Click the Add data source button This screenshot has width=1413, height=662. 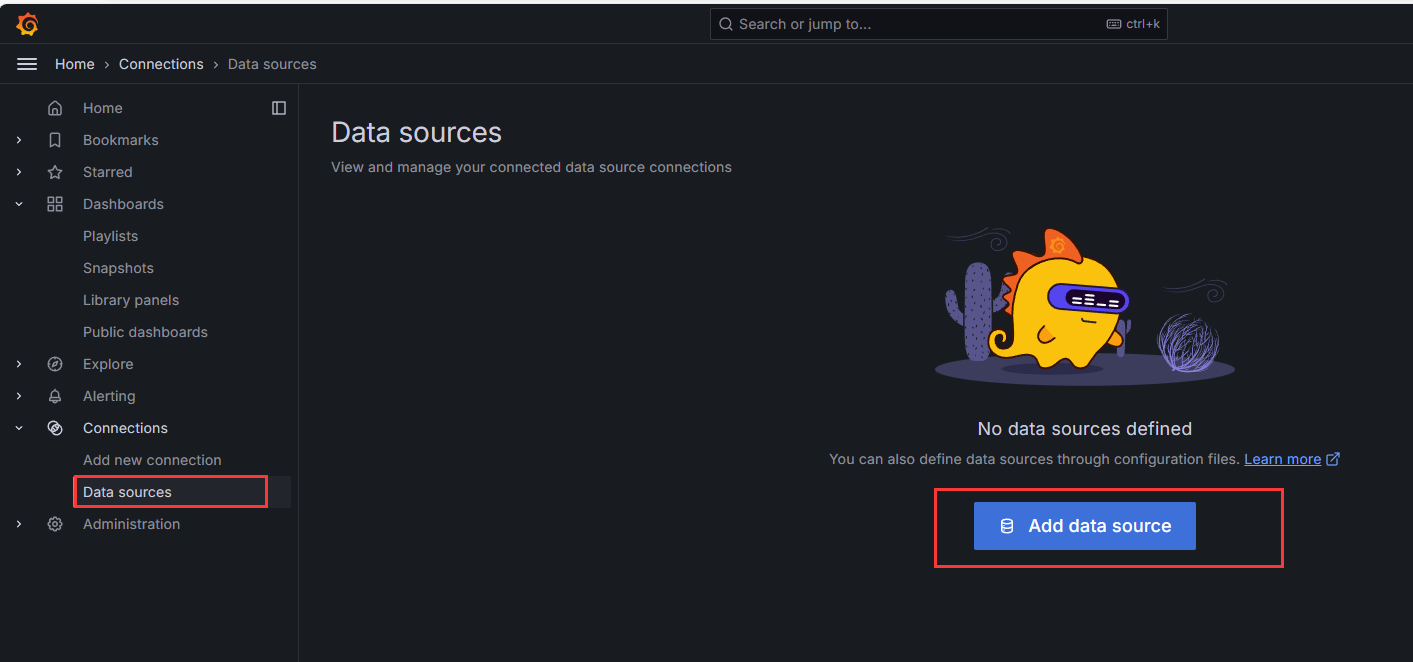pyautogui.click(x=1085, y=526)
